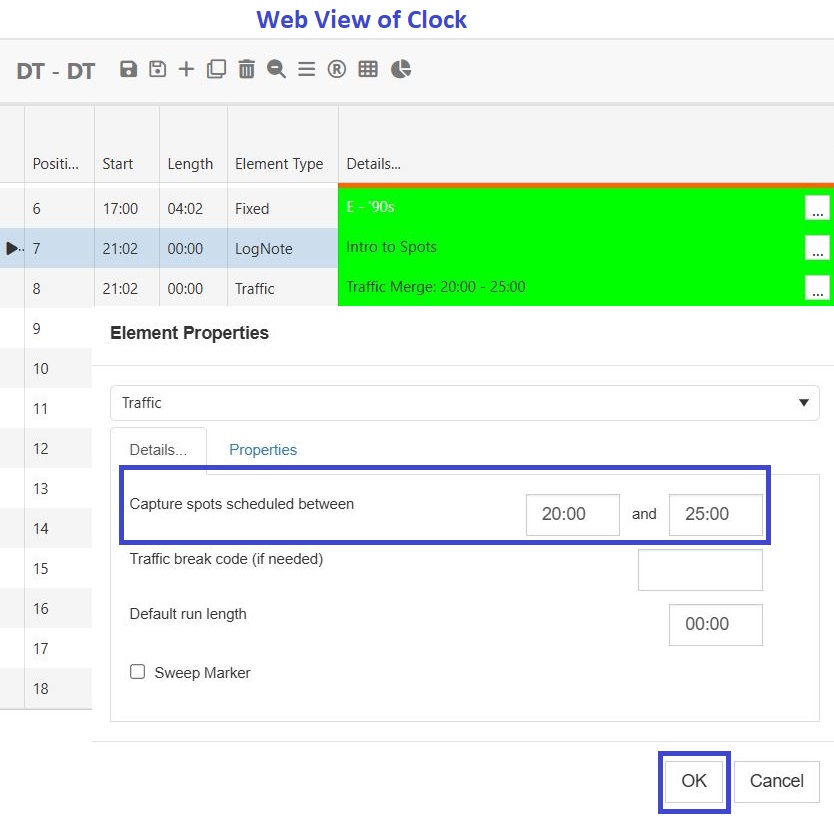Image resolution: width=834 pixels, height=819 pixels.
Task: Click the 20:00 capture start time field
Action: (572, 514)
